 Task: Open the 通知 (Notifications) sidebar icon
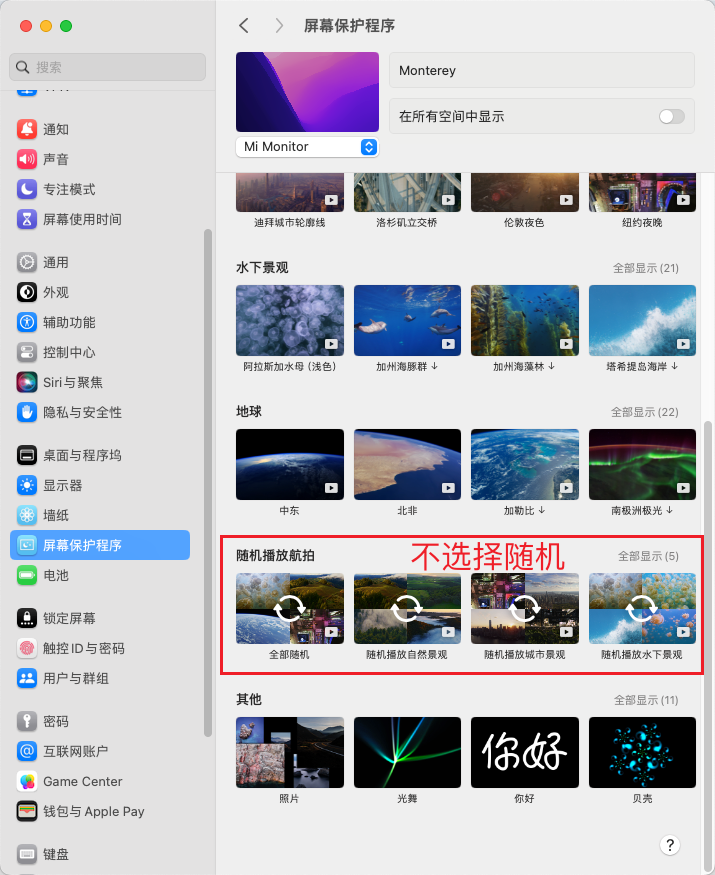(x=27, y=129)
